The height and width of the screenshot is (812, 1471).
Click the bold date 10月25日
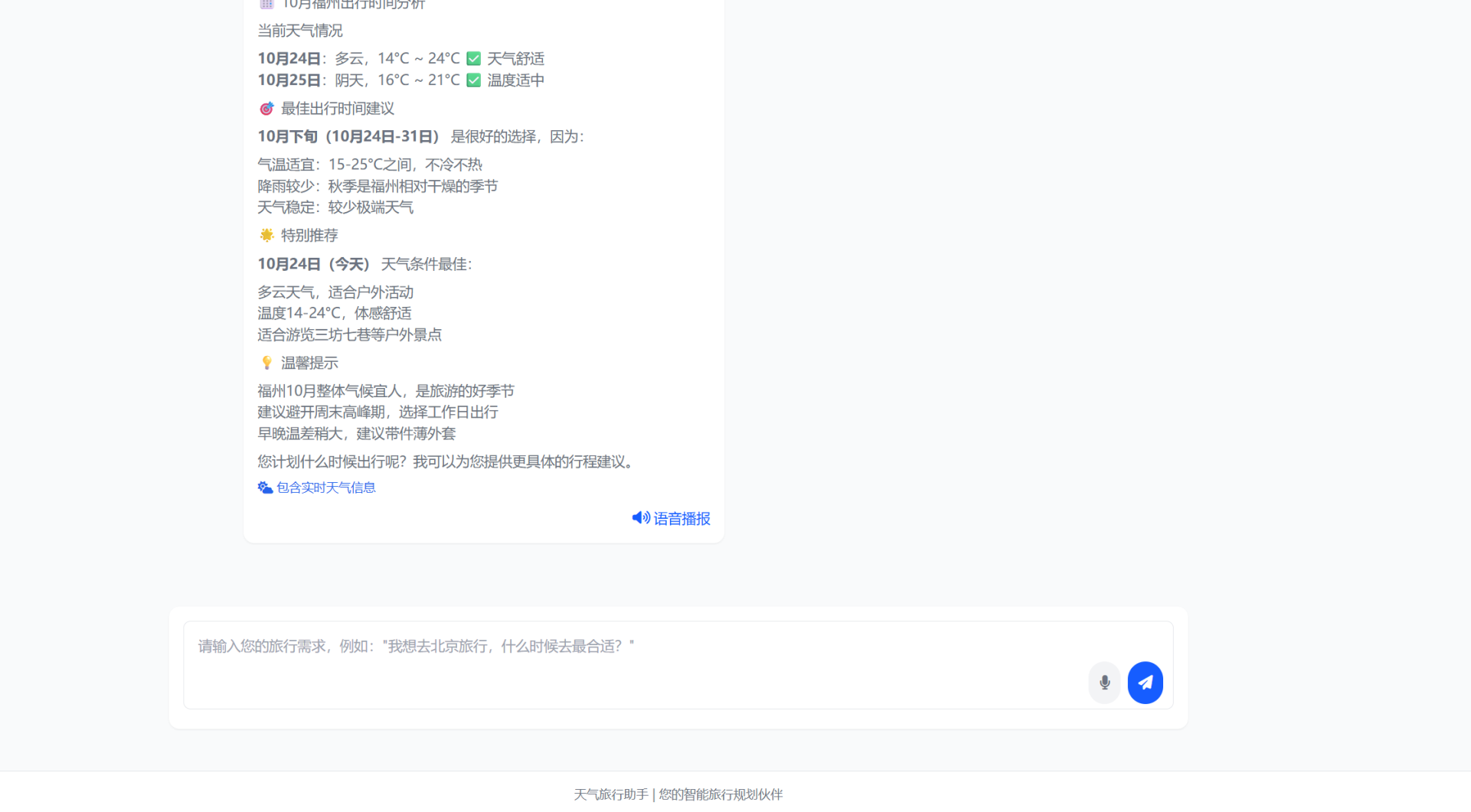(289, 80)
